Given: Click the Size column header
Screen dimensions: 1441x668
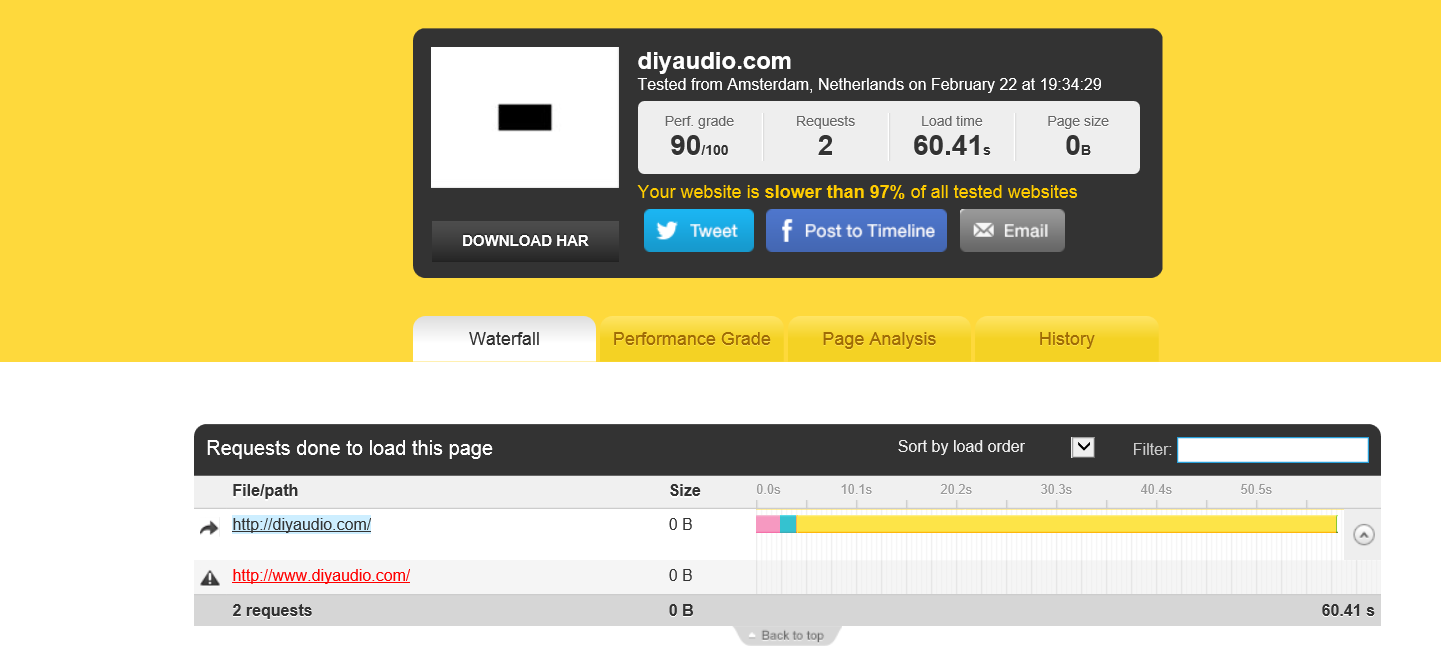Looking at the screenshot, I should 685,490.
